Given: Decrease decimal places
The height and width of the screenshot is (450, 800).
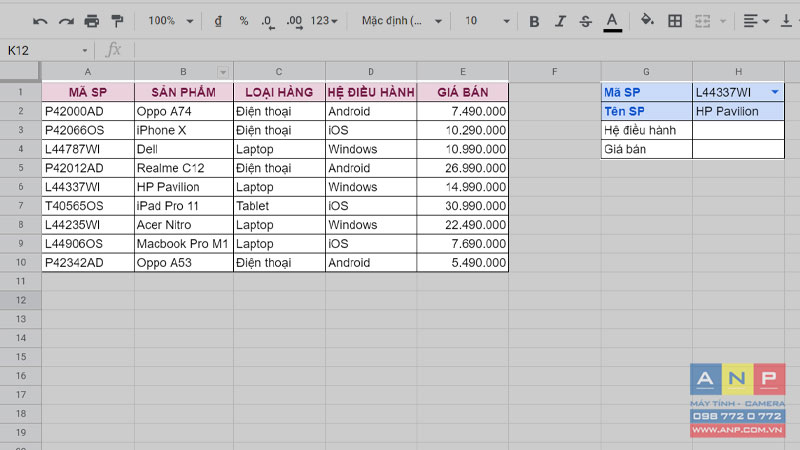Looking at the screenshot, I should click(268, 21).
